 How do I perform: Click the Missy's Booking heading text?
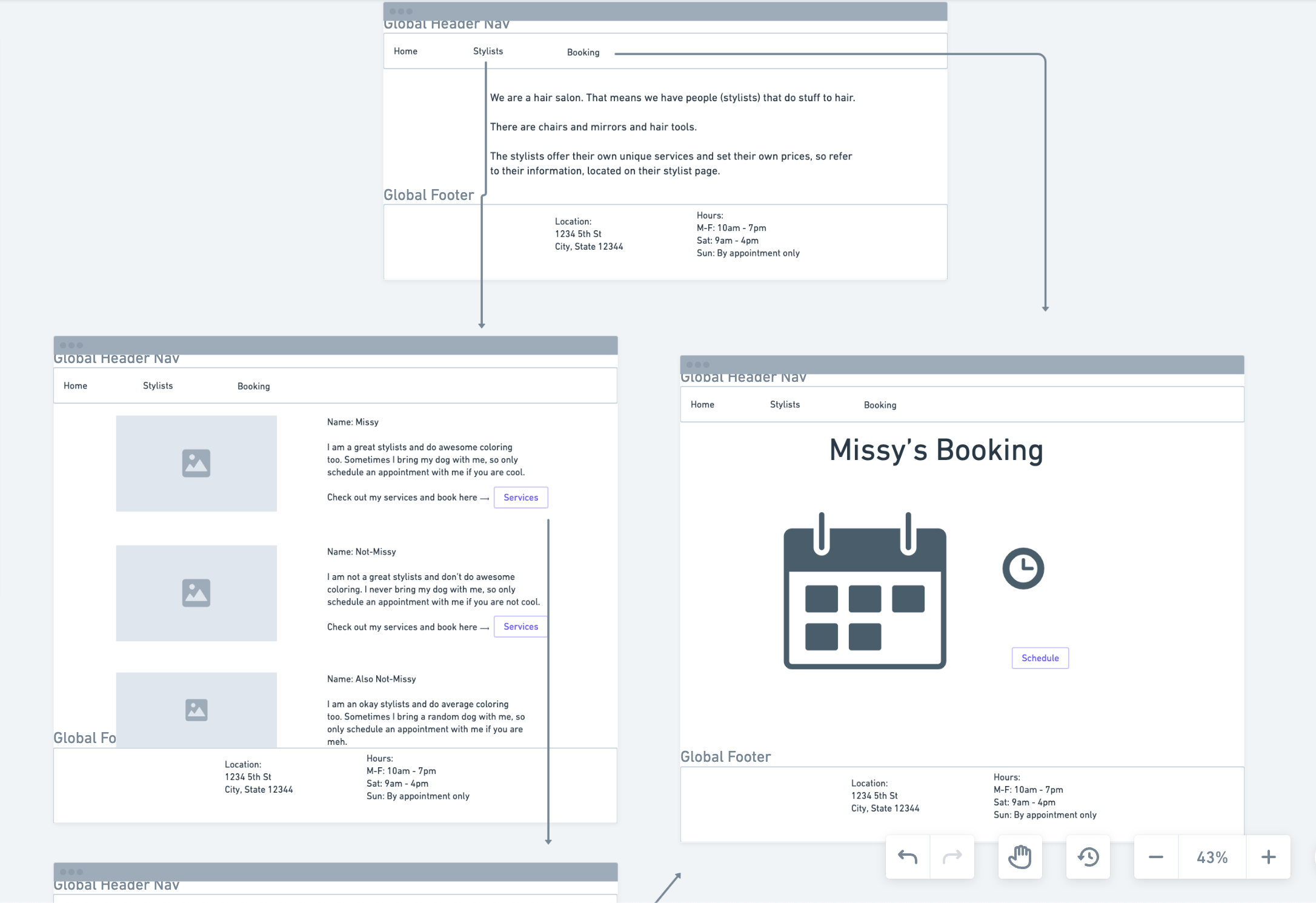[x=936, y=450]
